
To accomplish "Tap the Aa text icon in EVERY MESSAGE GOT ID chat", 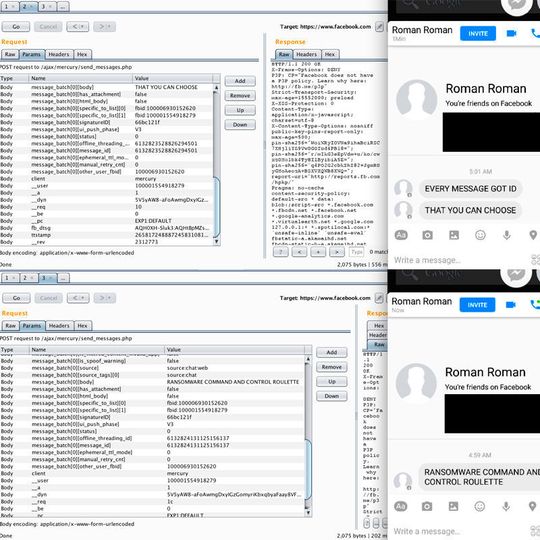I will 401,235.
